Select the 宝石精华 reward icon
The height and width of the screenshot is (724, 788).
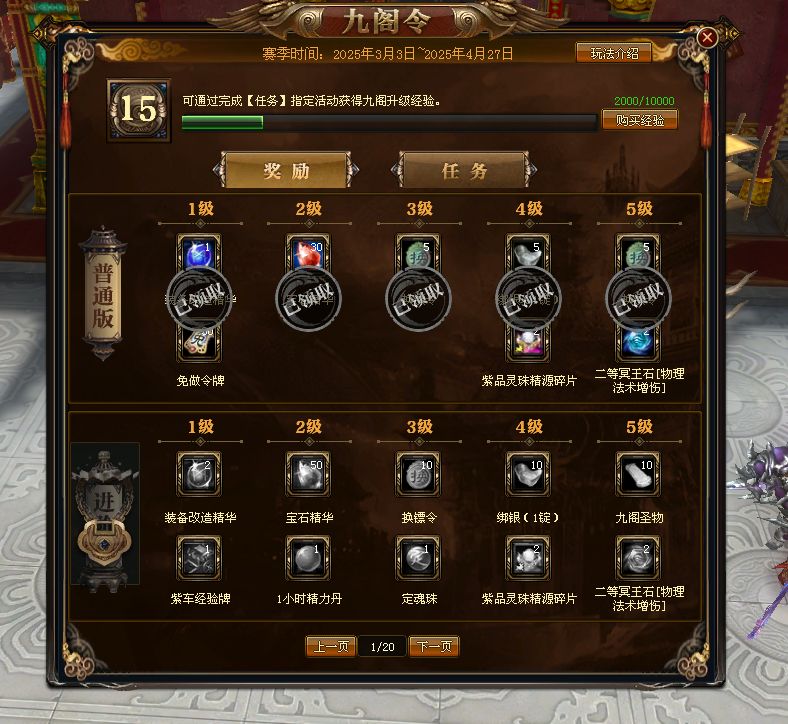(309, 474)
